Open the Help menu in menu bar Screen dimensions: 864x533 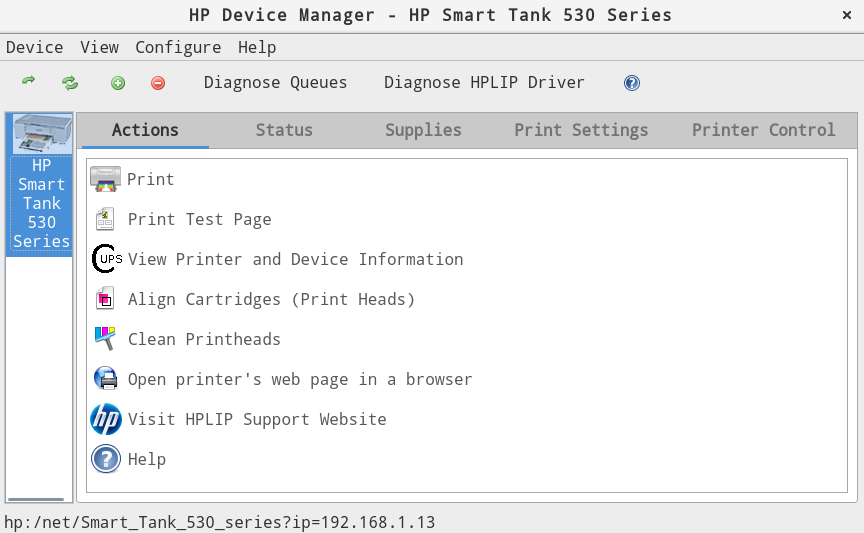[x=257, y=47]
